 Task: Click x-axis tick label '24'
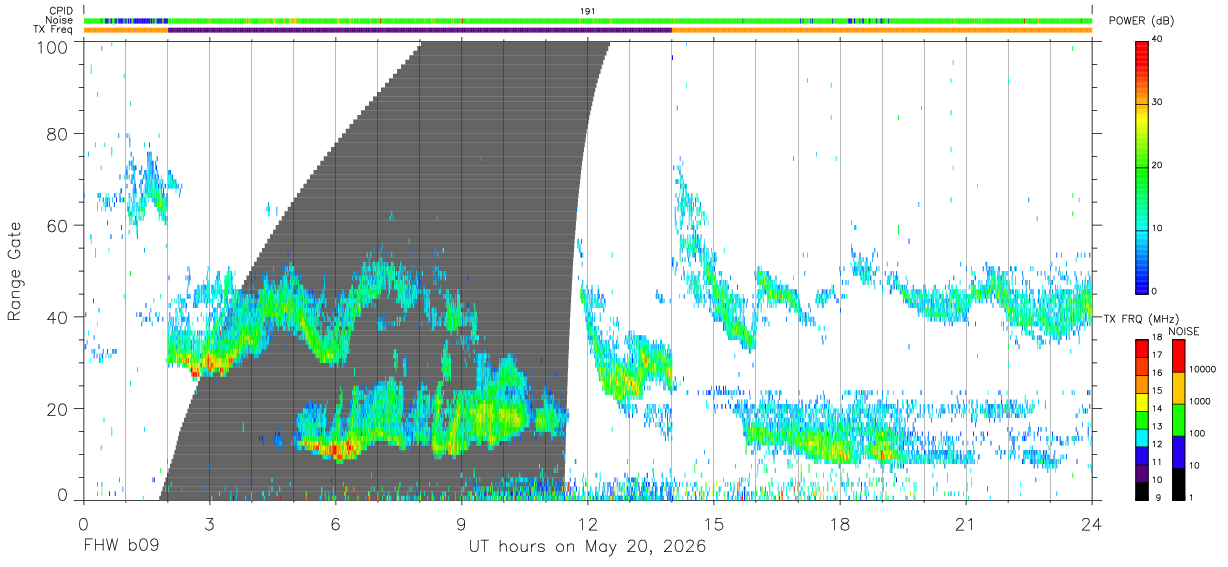pyautogui.click(x=1092, y=524)
